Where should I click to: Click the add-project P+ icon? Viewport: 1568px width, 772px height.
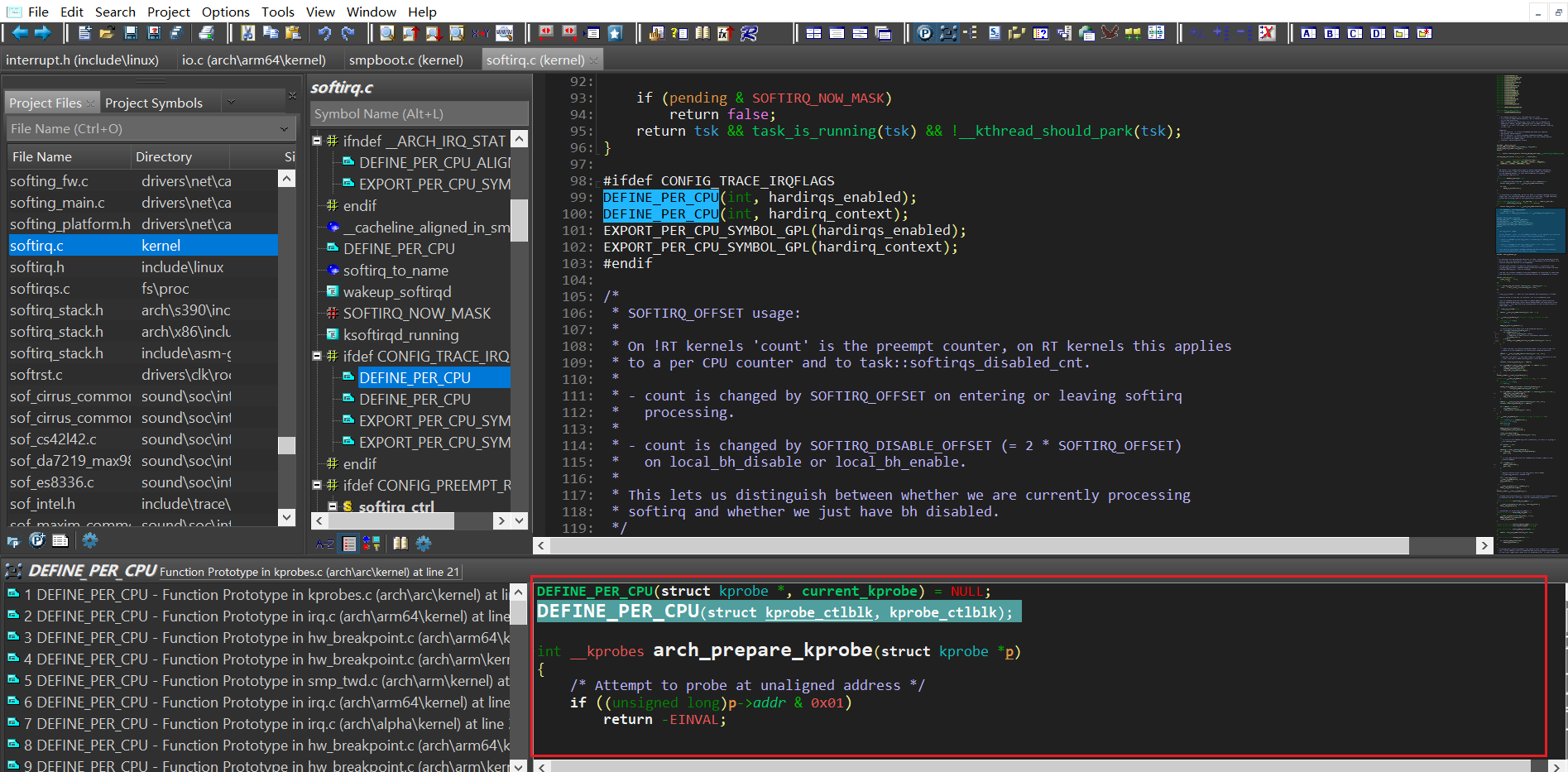[x=37, y=540]
